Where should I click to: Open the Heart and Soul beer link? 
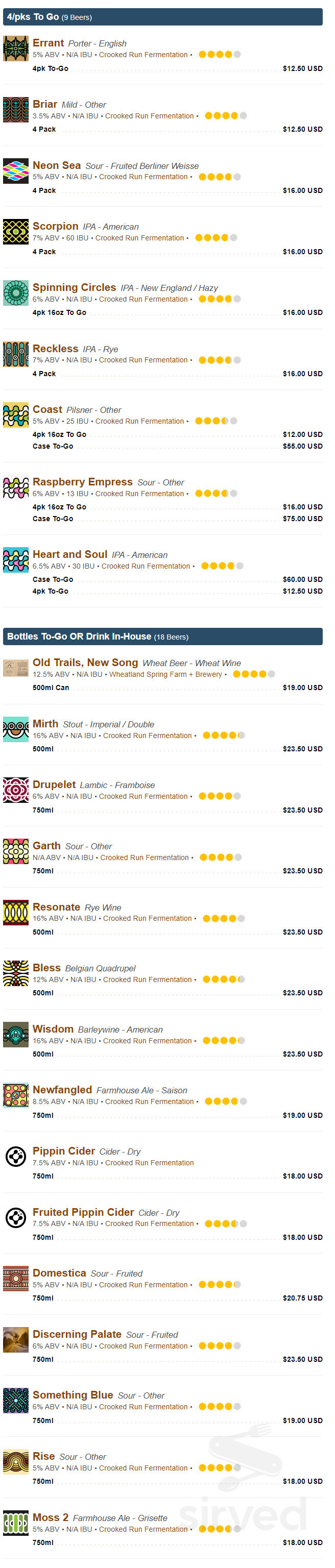tap(69, 554)
